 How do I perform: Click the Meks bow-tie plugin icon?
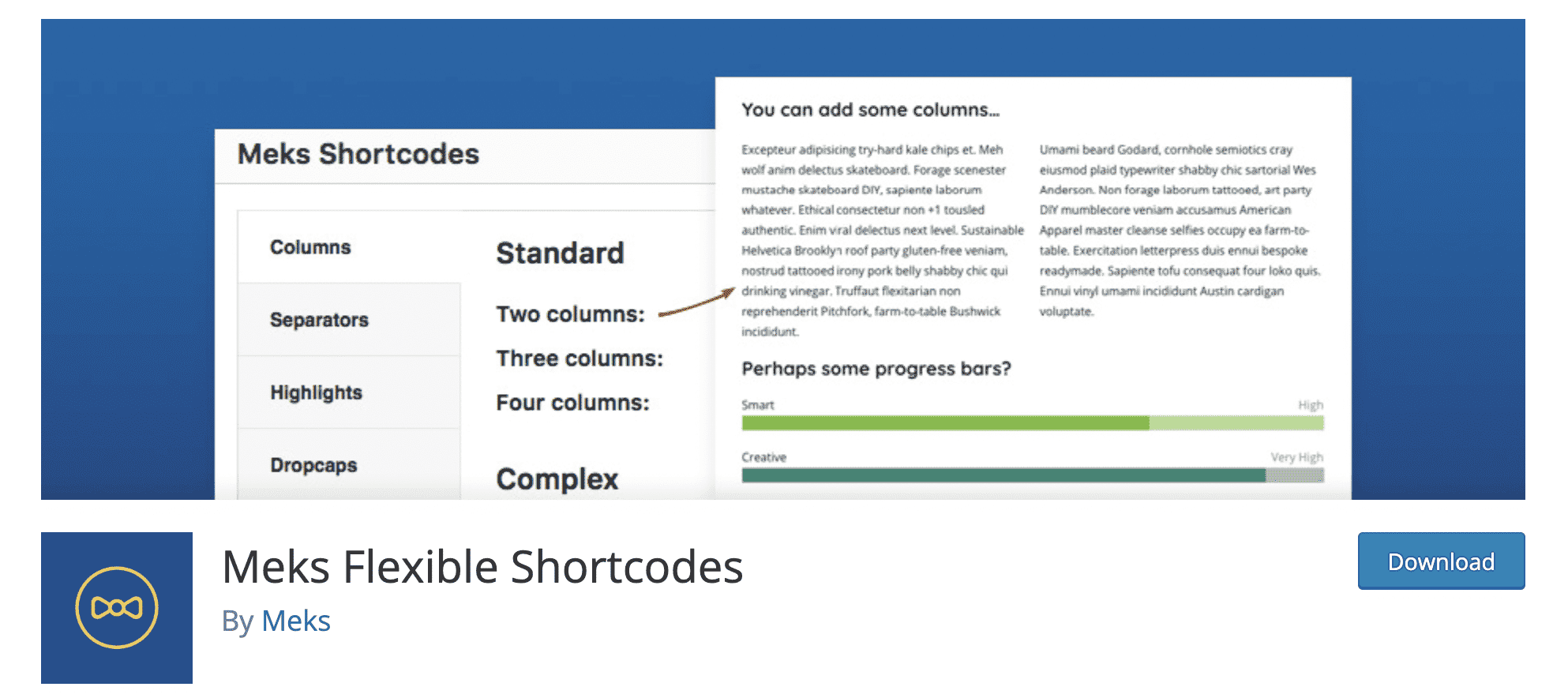tap(117, 607)
